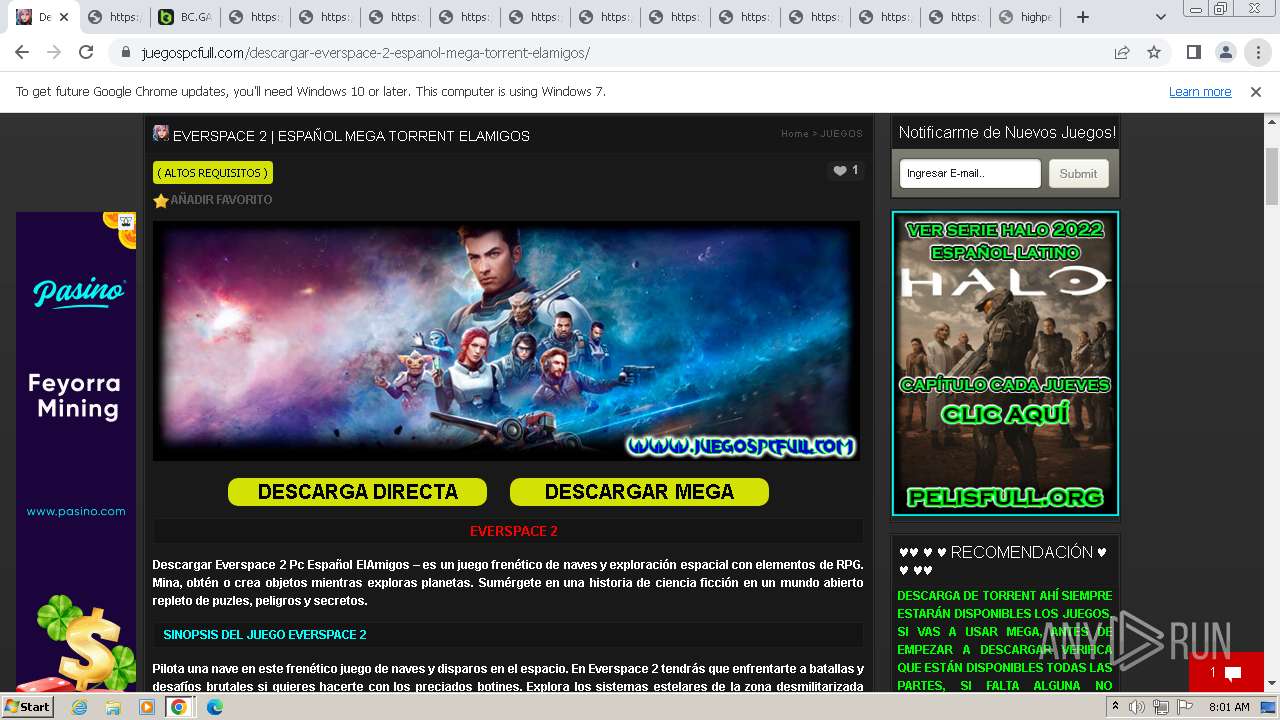Show hidden system tray icons

1115,707
